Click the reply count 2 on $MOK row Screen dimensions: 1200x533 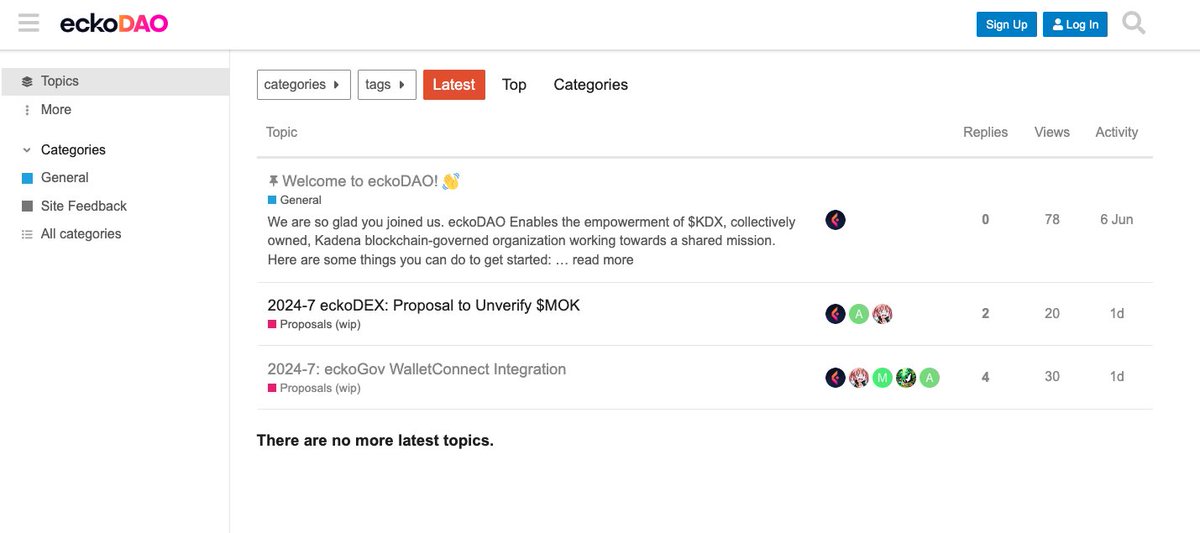coord(985,314)
